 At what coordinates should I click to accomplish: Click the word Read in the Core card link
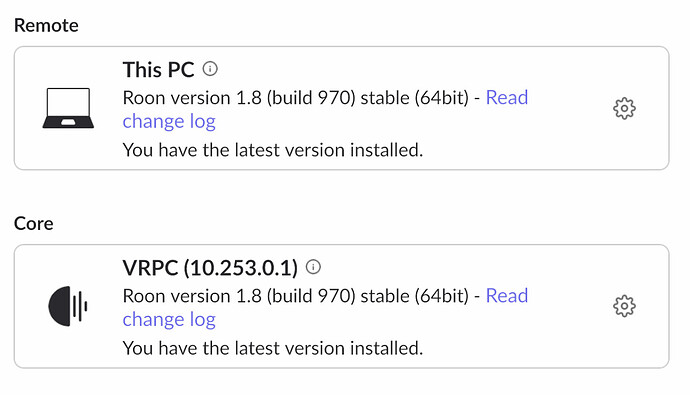pyautogui.click(x=506, y=296)
